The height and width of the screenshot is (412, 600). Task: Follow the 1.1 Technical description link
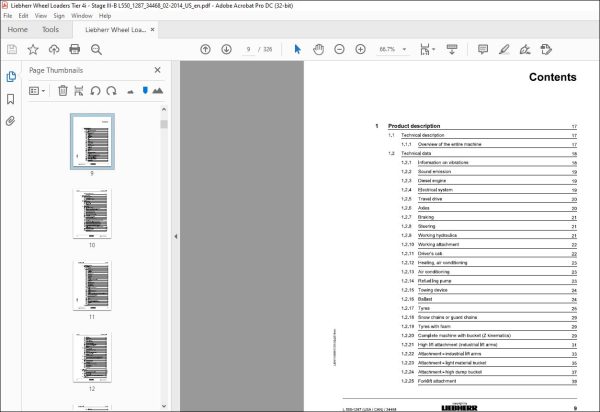(x=422, y=135)
